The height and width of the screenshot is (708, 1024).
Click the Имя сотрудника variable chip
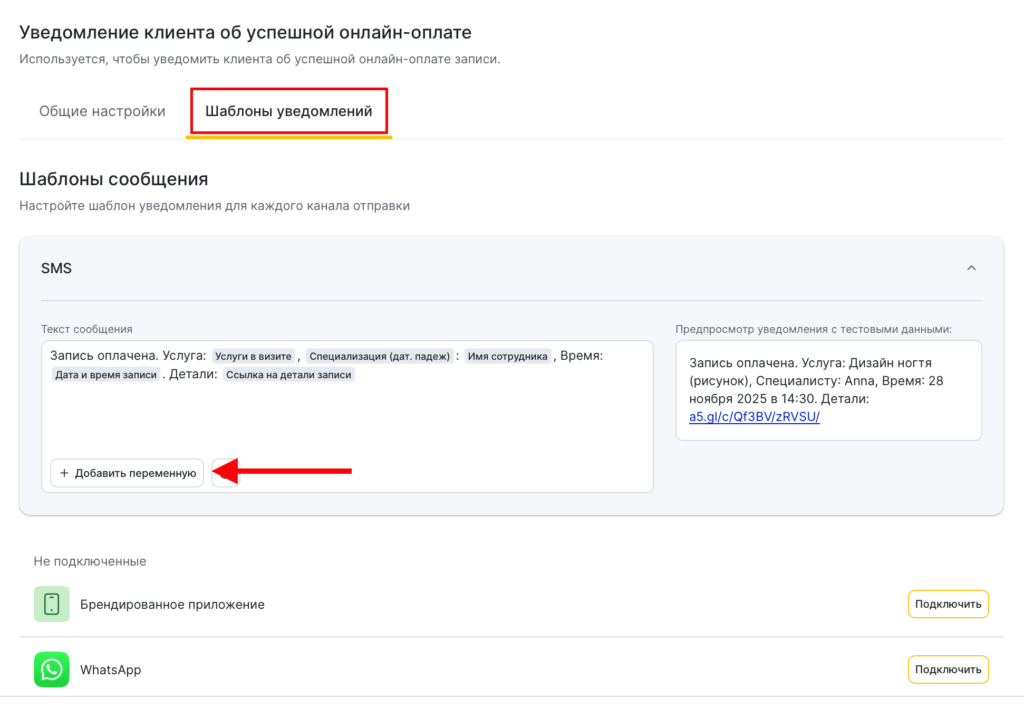pyautogui.click(x=507, y=356)
